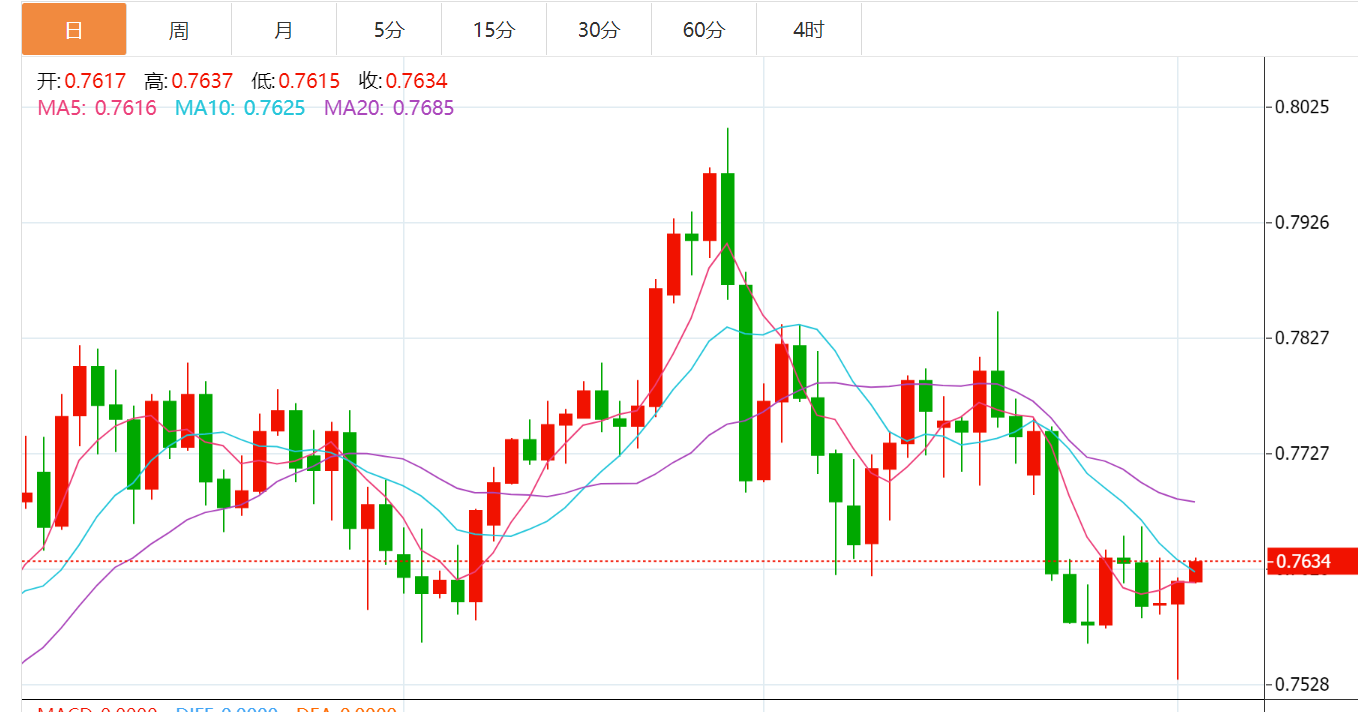Click the 0.7528 price axis label
1358x712 pixels.
coord(1302,684)
